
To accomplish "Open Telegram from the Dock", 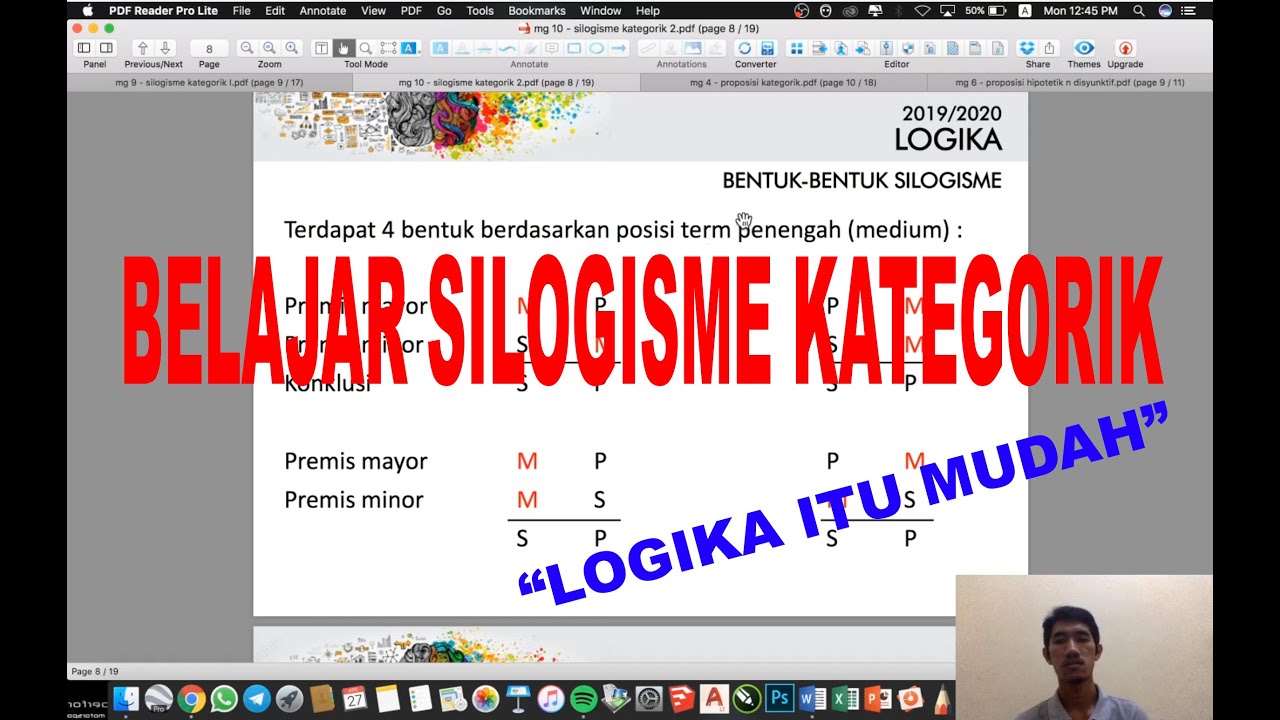I will pyautogui.click(x=257, y=699).
